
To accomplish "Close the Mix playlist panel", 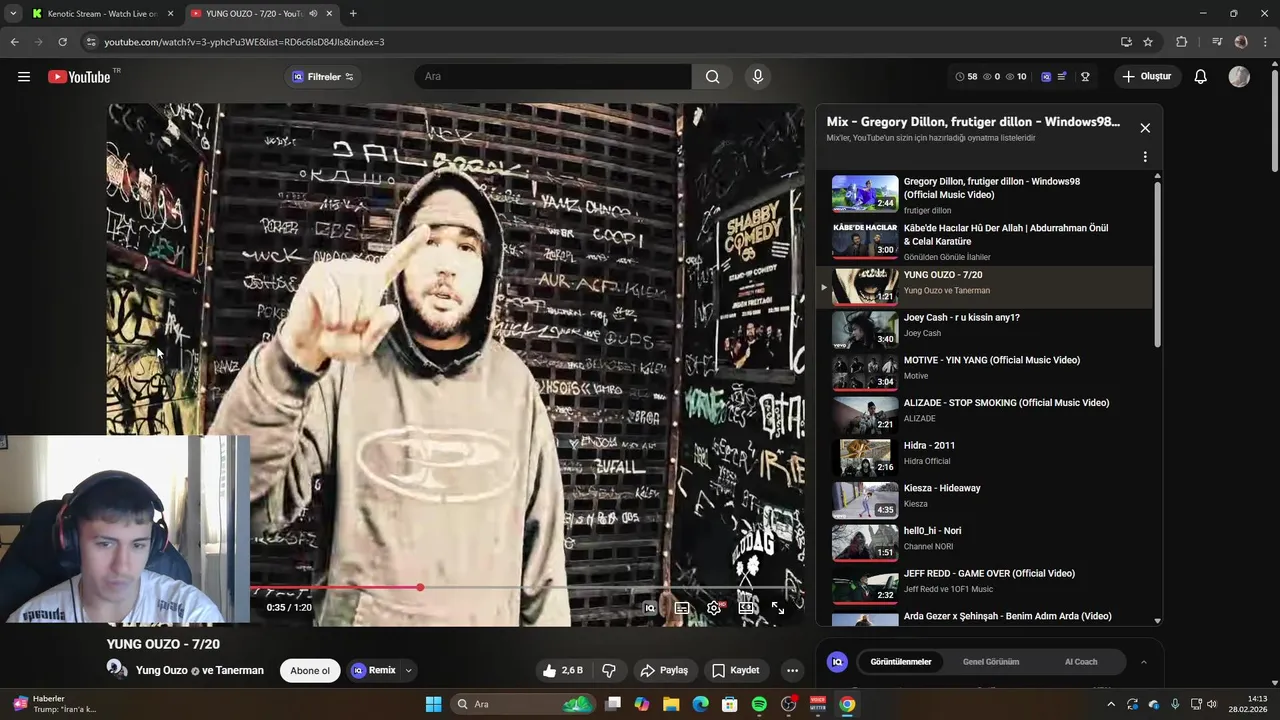I will point(1145,128).
